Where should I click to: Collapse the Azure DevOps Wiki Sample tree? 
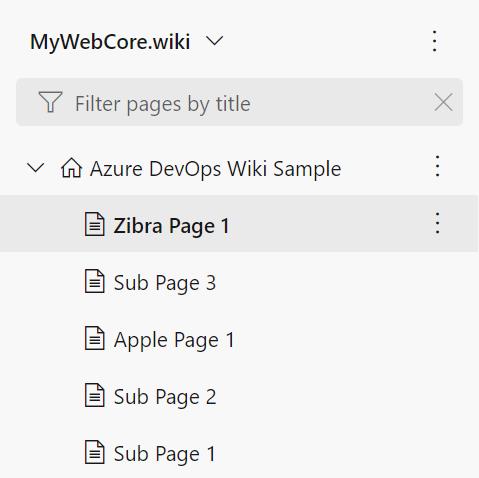tap(36, 167)
